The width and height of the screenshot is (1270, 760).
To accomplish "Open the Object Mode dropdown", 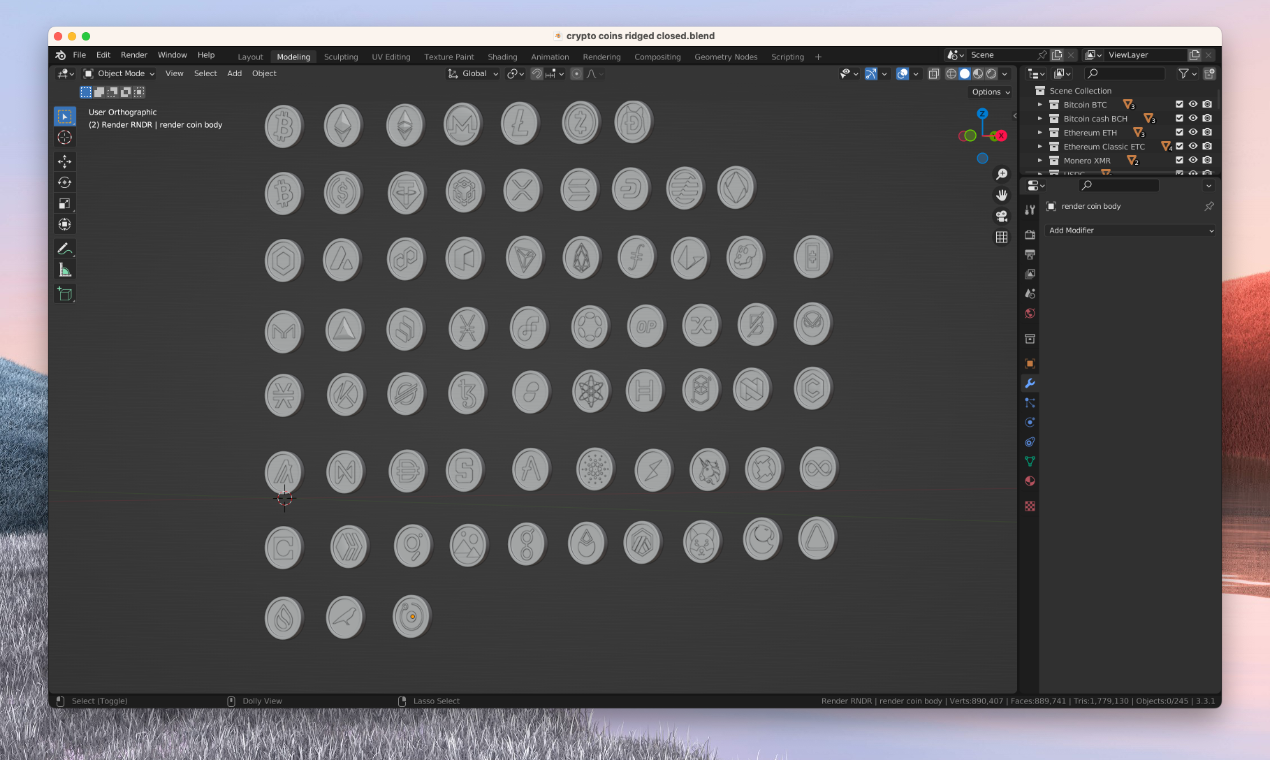I will [119, 73].
